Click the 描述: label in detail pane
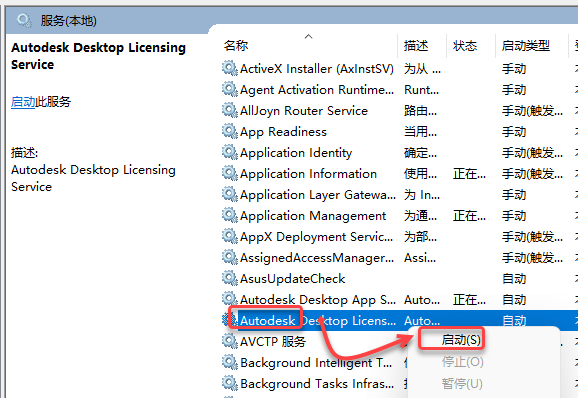Image resolution: width=578 pixels, height=398 pixels. (x=24, y=153)
